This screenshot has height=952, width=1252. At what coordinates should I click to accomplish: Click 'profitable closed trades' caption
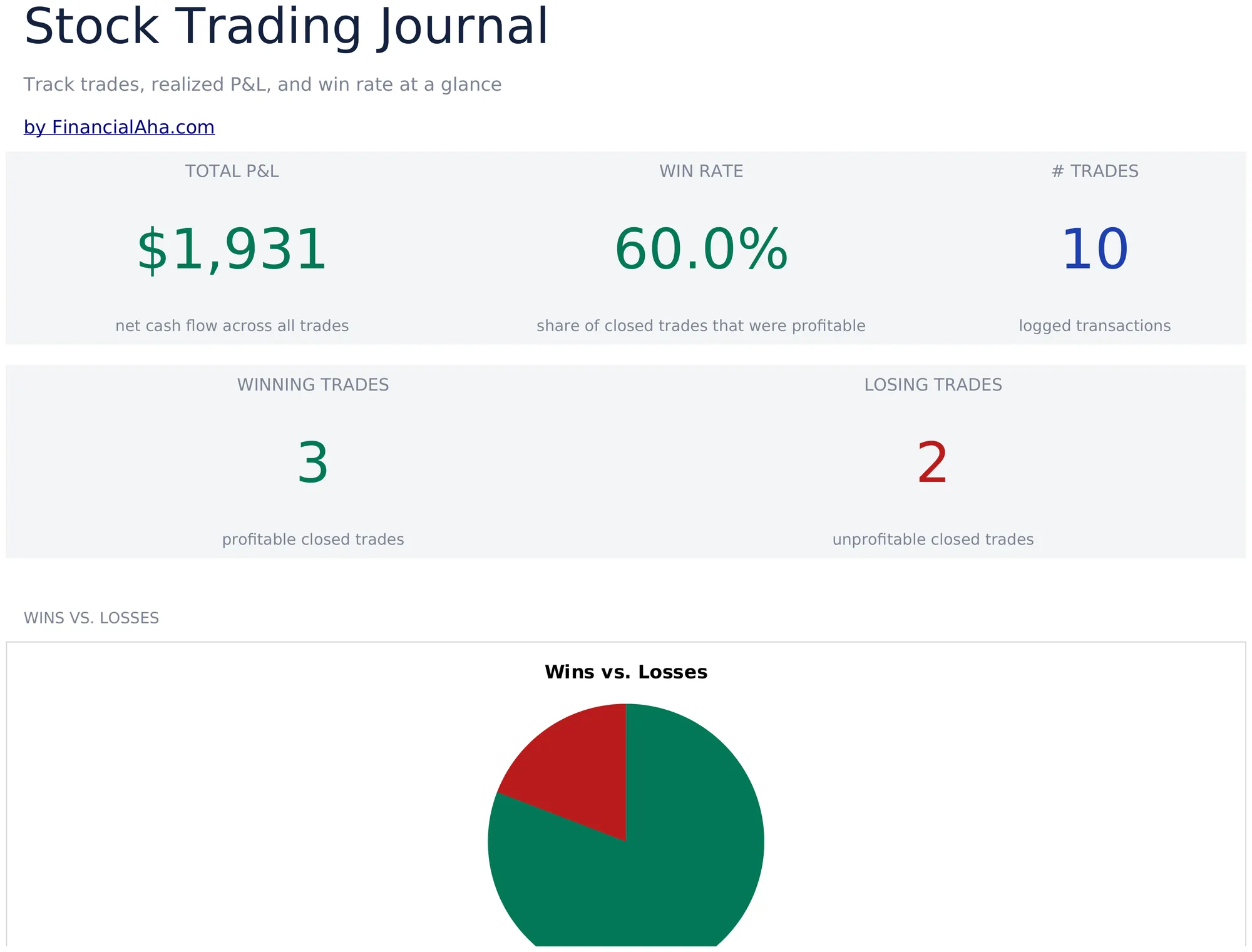coord(313,540)
